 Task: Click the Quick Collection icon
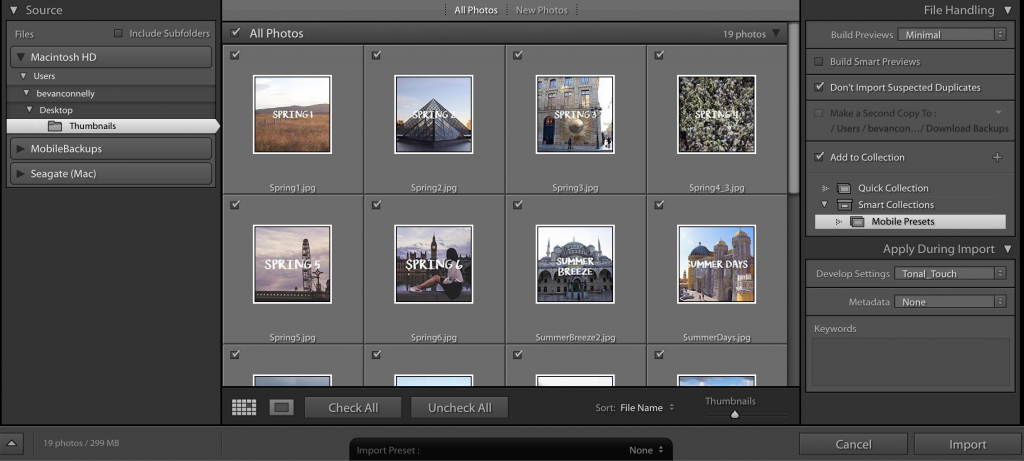(844, 188)
